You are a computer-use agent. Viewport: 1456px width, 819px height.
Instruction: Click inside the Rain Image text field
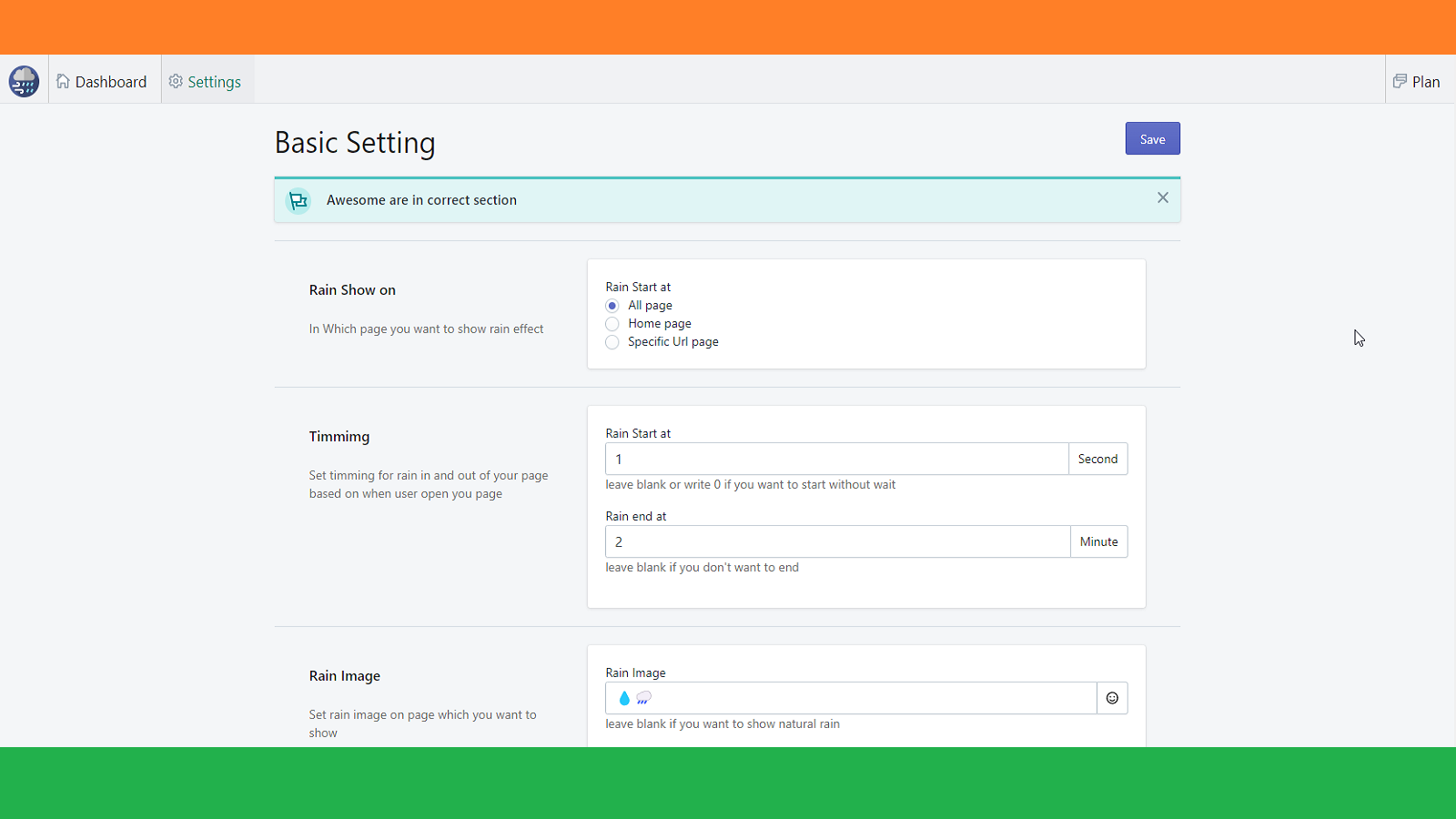[864, 698]
